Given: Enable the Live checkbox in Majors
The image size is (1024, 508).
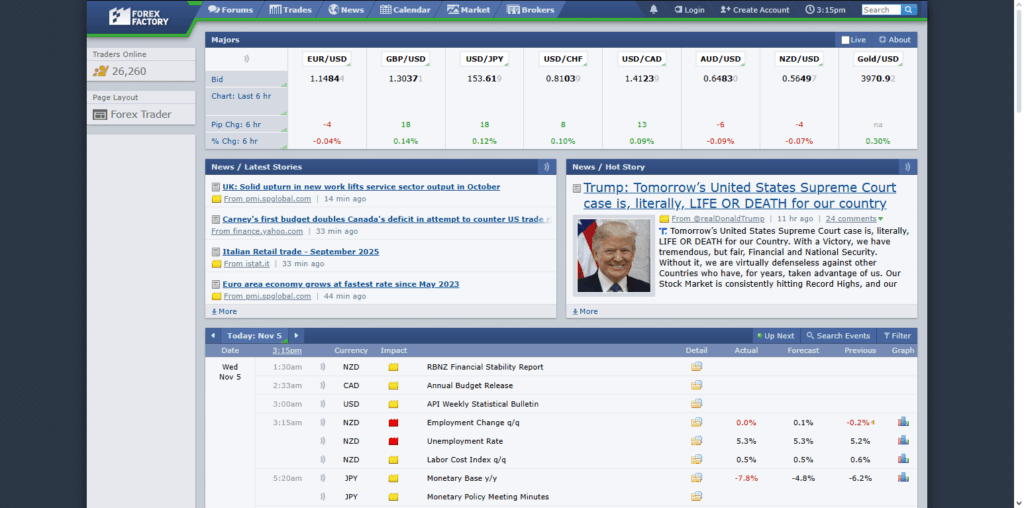Looking at the screenshot, I should (845, 40).
